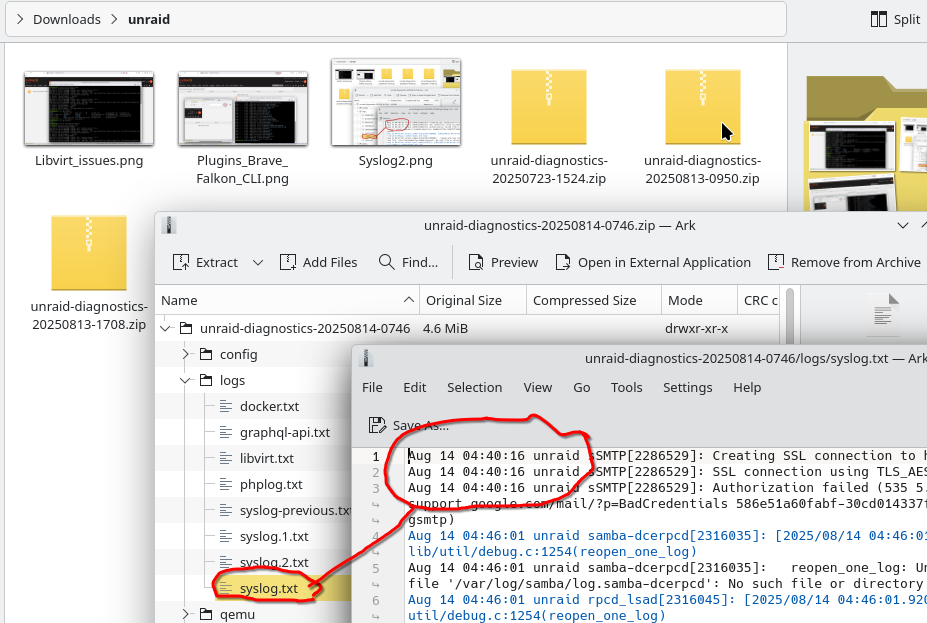The height and width of the screenshot is (623, 927).
Task: Select docker.txt in the archive tree
Action: click(x=269, y=407)
